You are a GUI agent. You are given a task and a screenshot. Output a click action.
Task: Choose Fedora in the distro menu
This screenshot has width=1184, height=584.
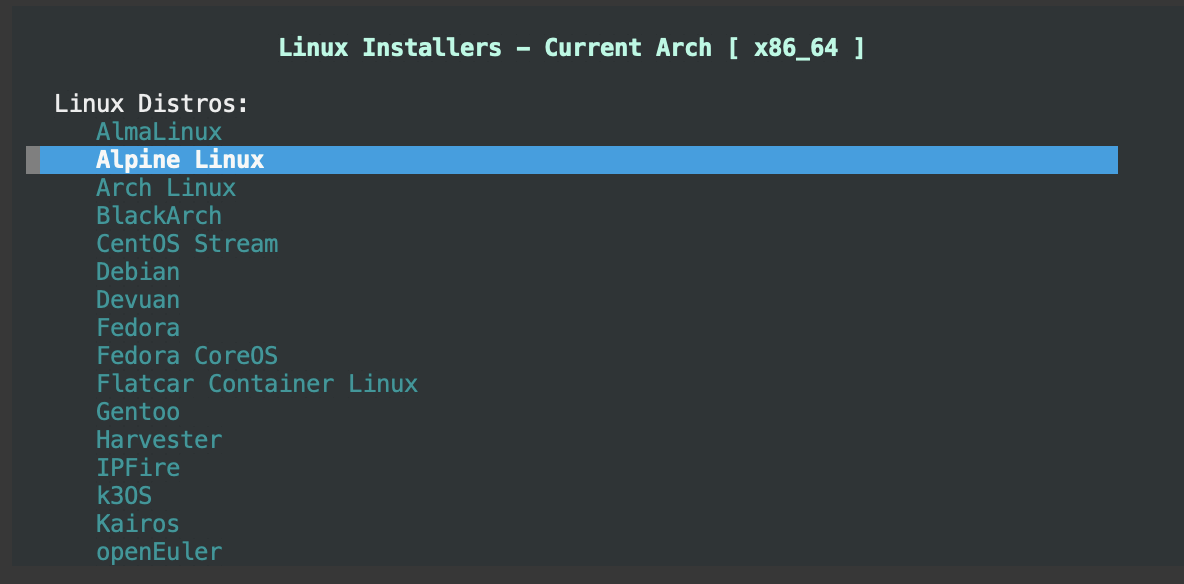[138, 327]
